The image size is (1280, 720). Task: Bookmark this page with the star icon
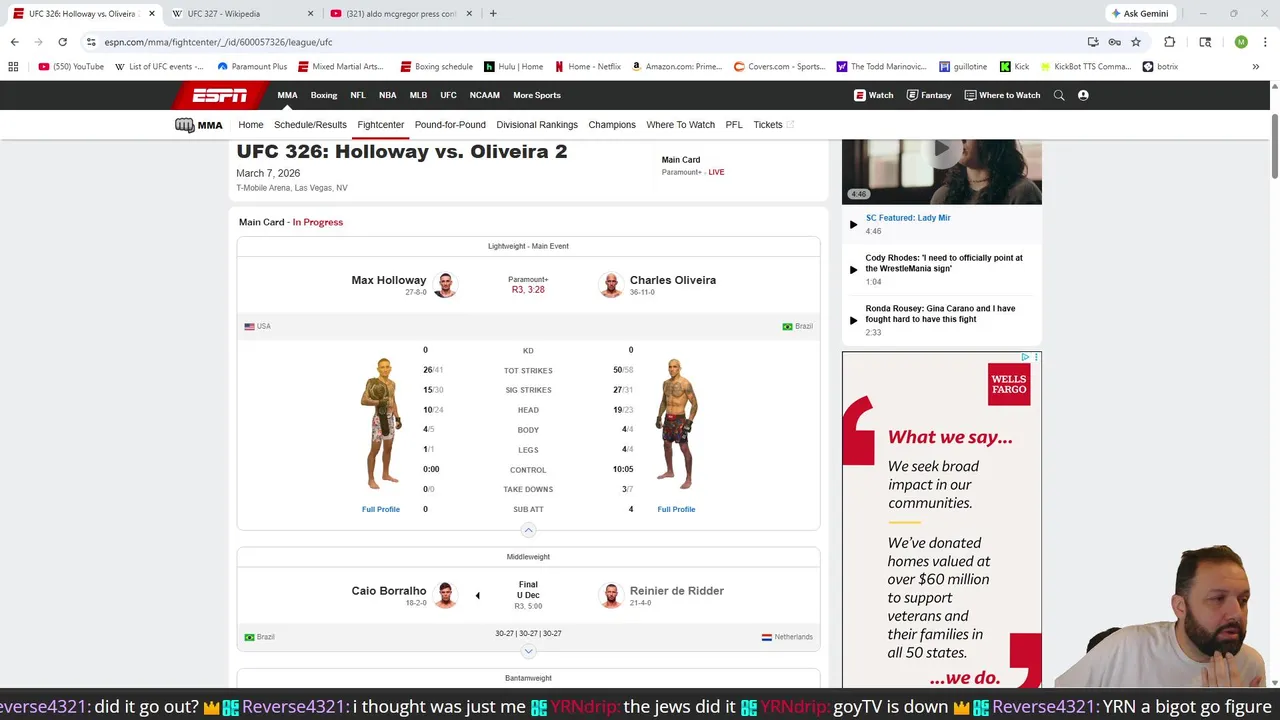click(1136, 42)
